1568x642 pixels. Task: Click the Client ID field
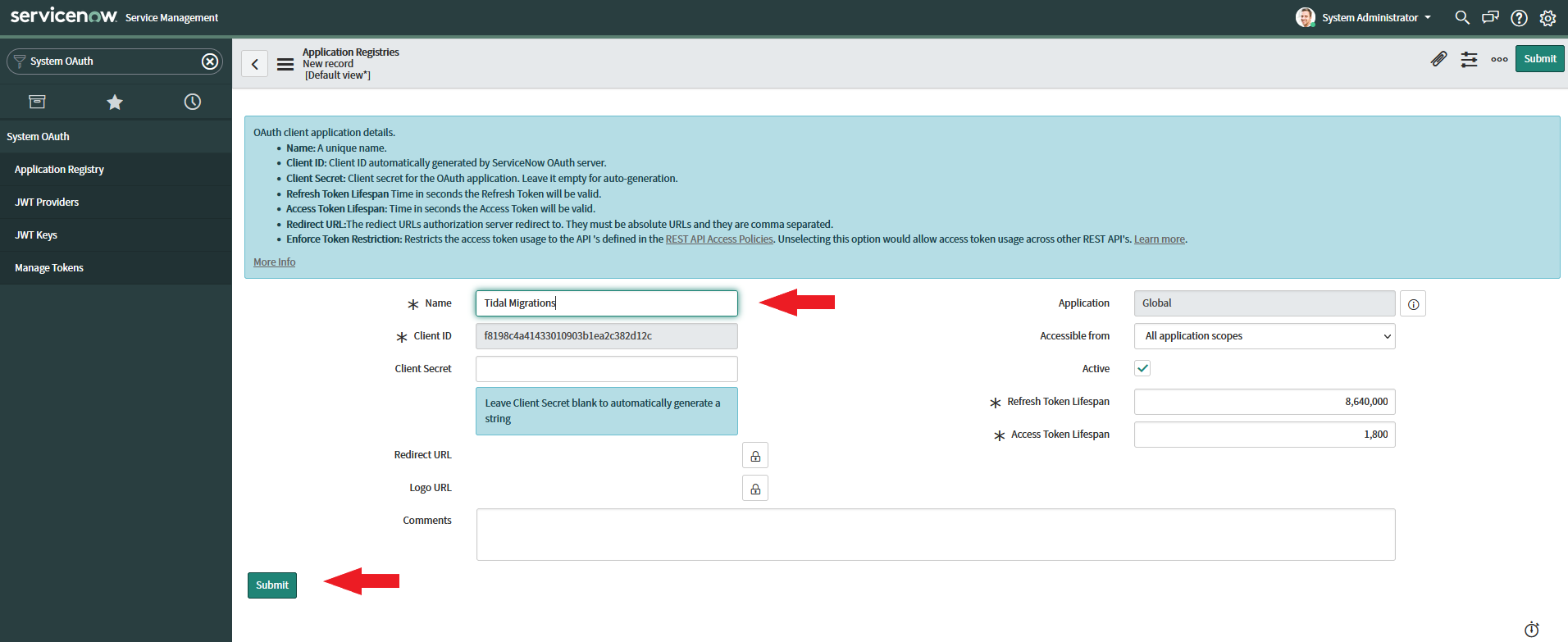(x=607, y=336)
